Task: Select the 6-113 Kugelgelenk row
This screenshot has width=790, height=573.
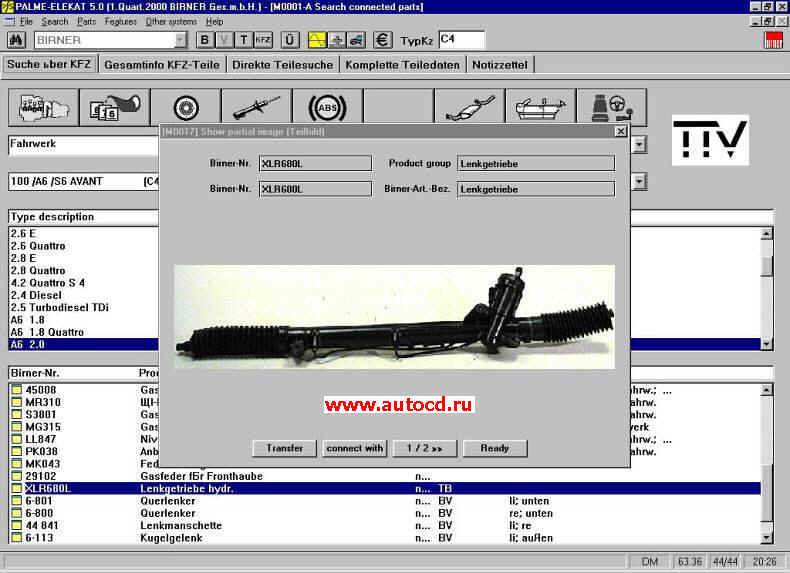Action: [385, 538]
